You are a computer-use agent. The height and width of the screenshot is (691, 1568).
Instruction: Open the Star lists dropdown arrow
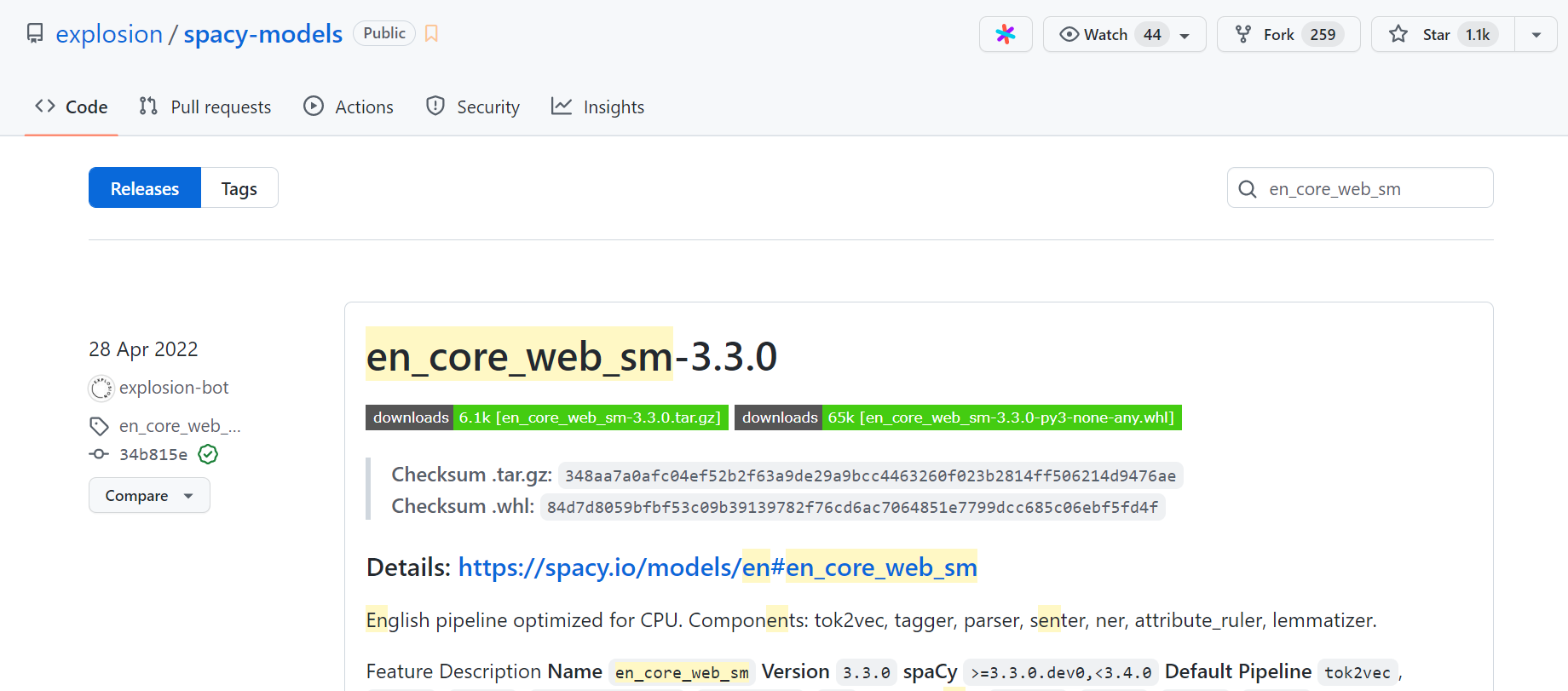1536,35
